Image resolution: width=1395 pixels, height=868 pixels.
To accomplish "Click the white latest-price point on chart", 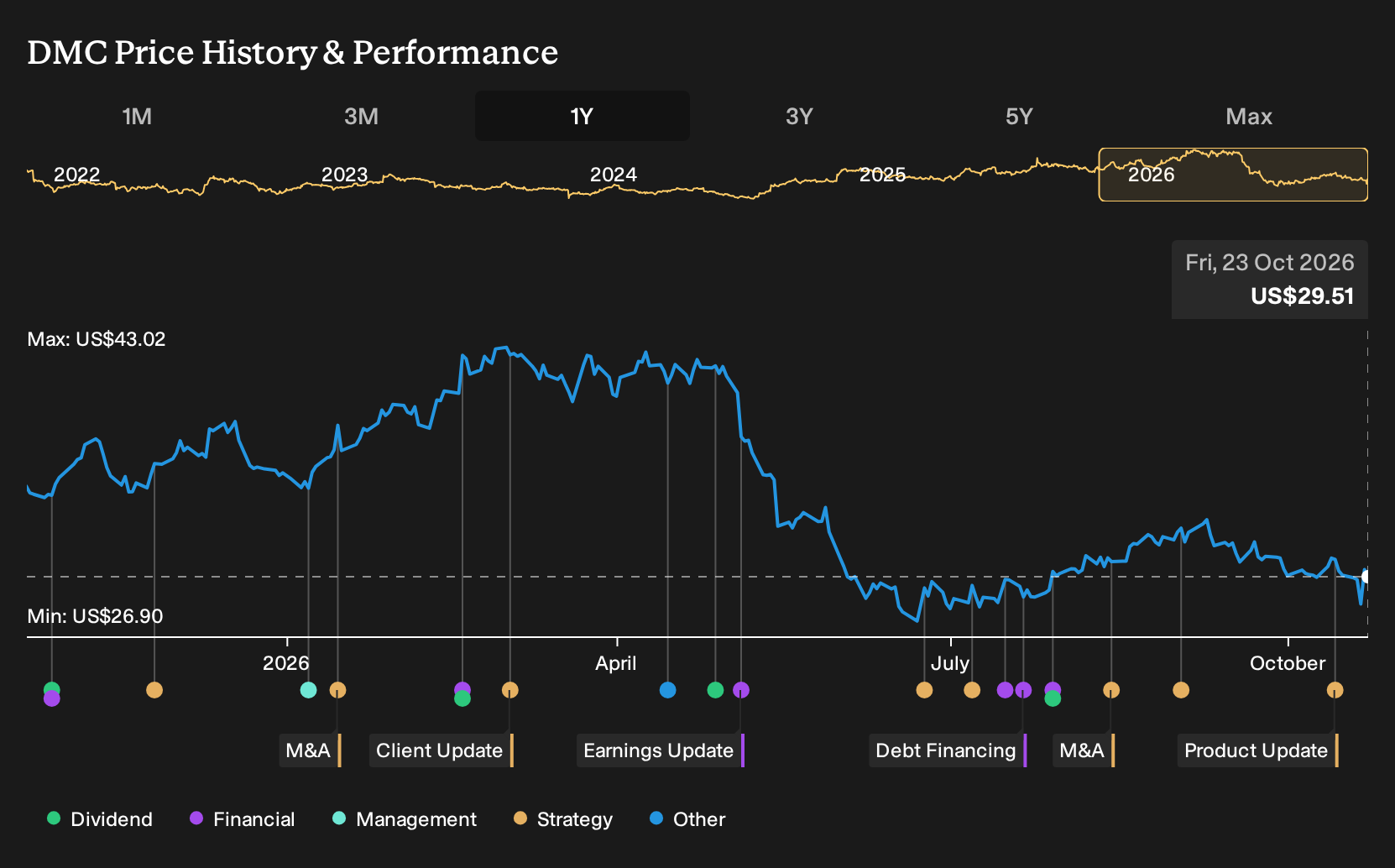I will pyautogui.click(x=1366, y=577).
